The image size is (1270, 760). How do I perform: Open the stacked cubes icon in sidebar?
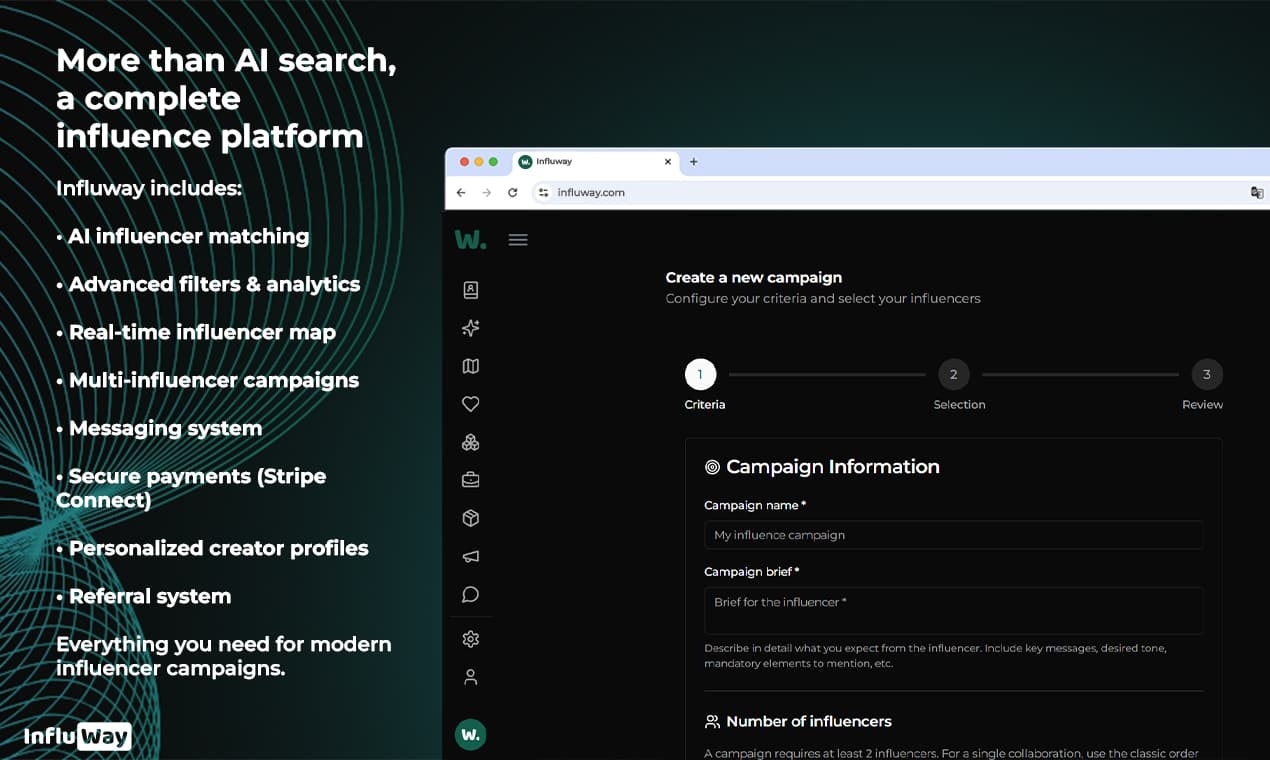(471, 442)
